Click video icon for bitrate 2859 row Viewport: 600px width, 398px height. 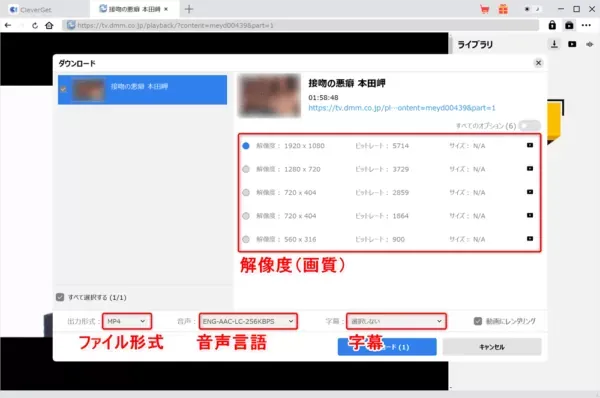pyautogui.click(x=530, y=192)
